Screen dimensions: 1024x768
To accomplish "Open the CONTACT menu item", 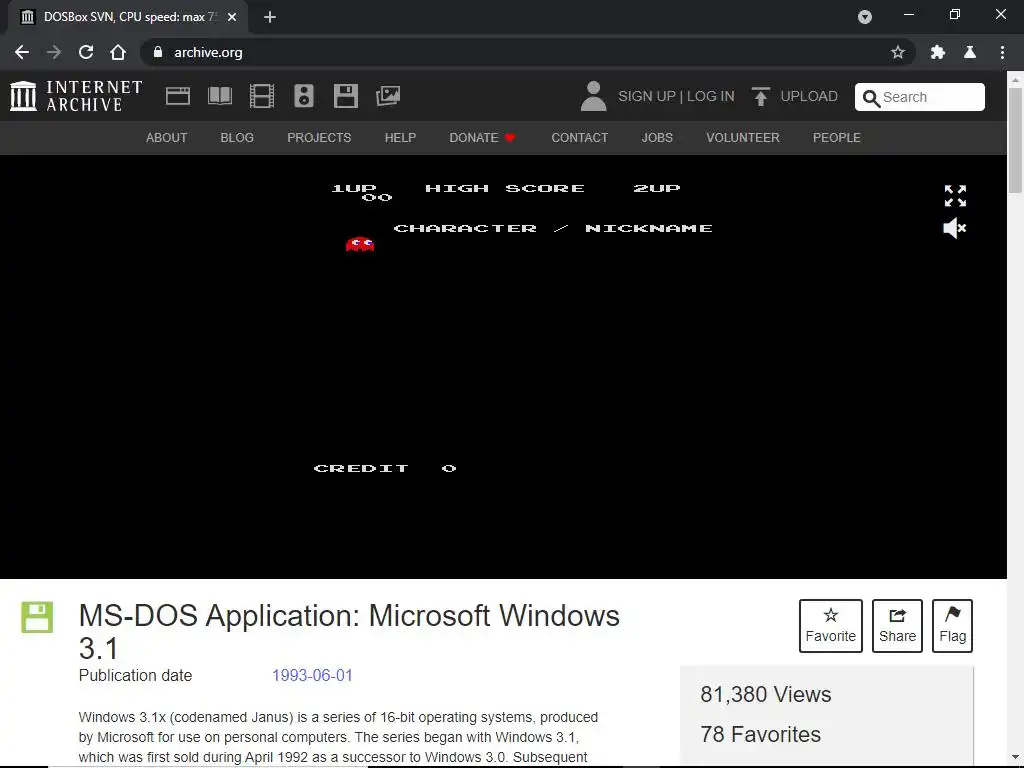I will 579,138.
